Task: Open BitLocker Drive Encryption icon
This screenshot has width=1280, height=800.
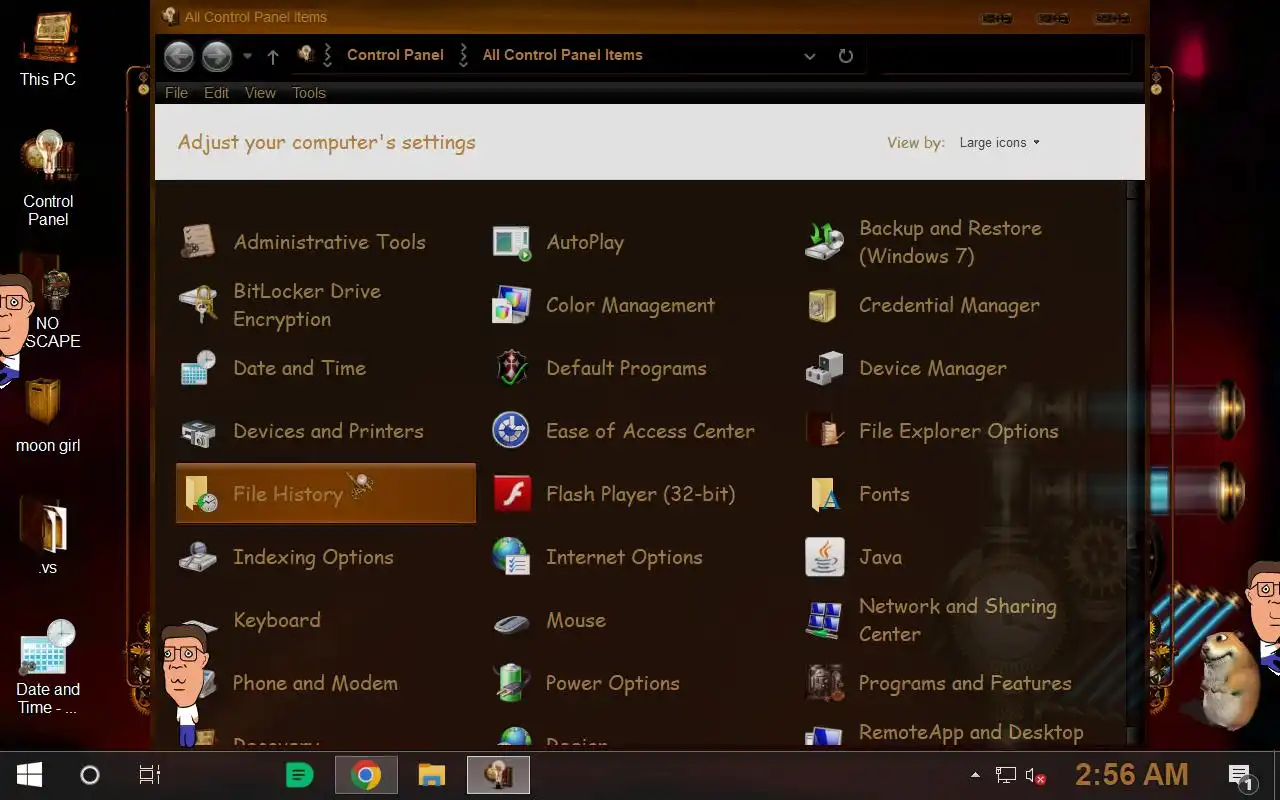Action: (198, 305)
